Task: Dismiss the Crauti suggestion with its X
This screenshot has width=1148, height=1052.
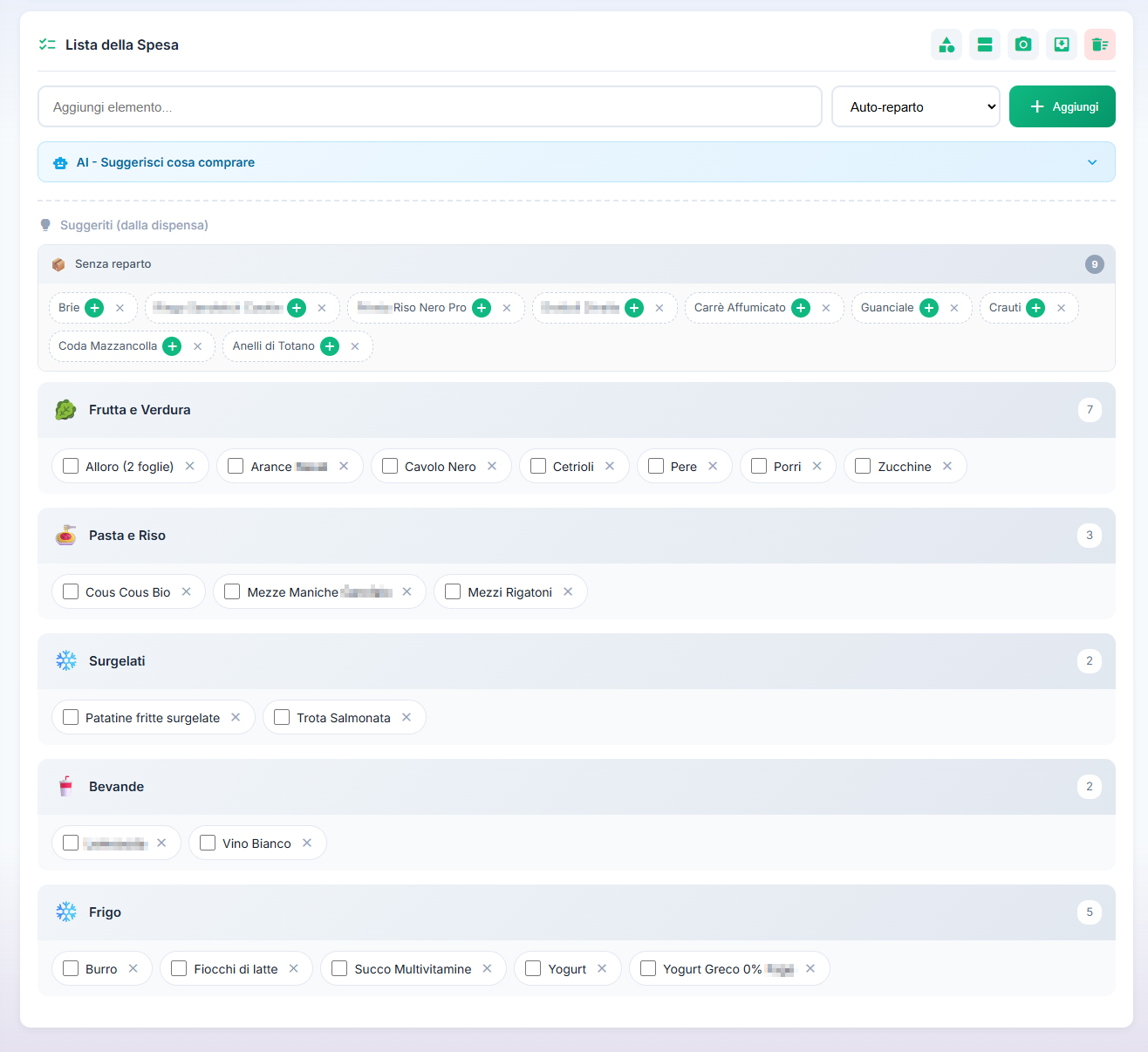Action: (x=1061, y=308)
